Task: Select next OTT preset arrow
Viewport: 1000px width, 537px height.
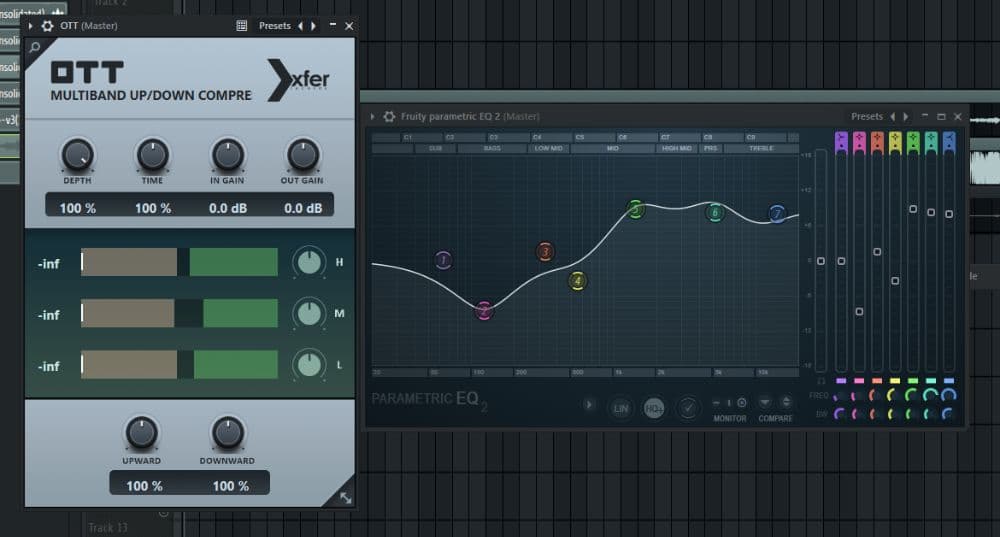Action: click(313, 26)
